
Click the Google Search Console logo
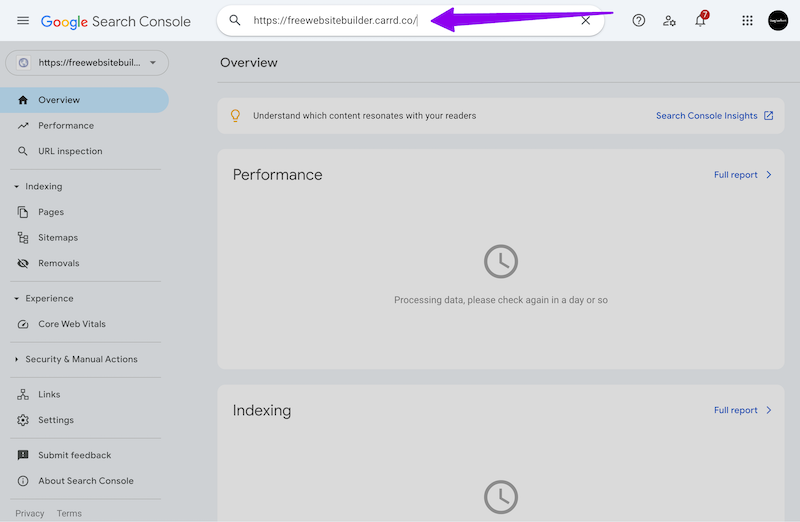(116, 21)
